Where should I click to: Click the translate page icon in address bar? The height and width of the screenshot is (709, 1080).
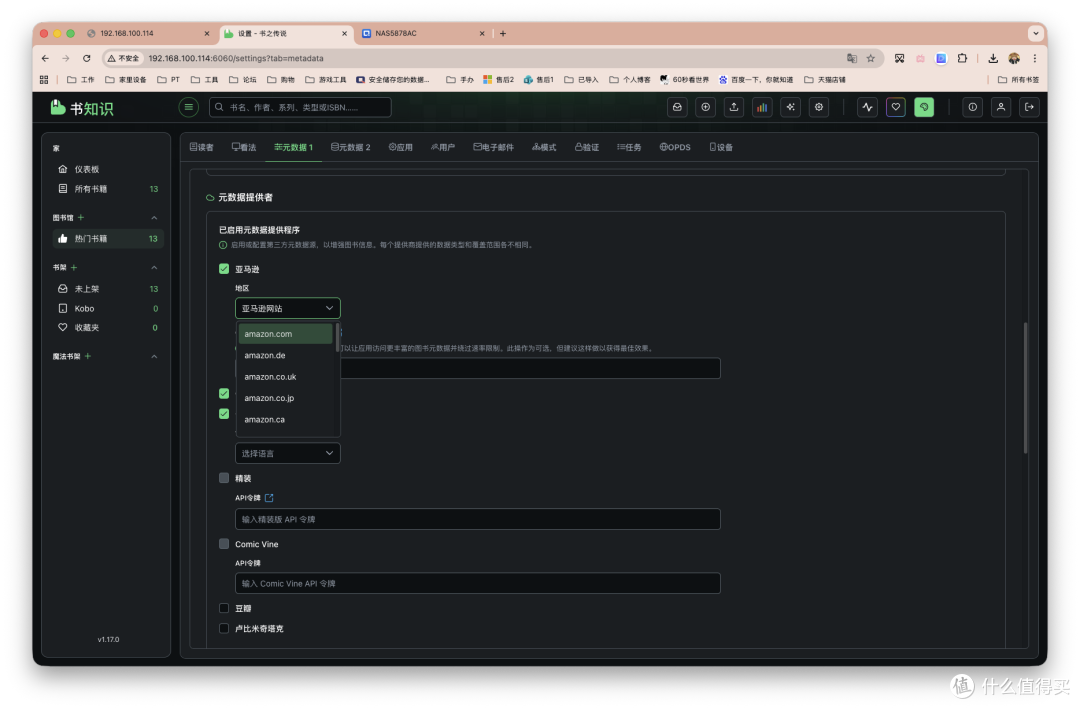pyautogui.click(x=852, y=59)
